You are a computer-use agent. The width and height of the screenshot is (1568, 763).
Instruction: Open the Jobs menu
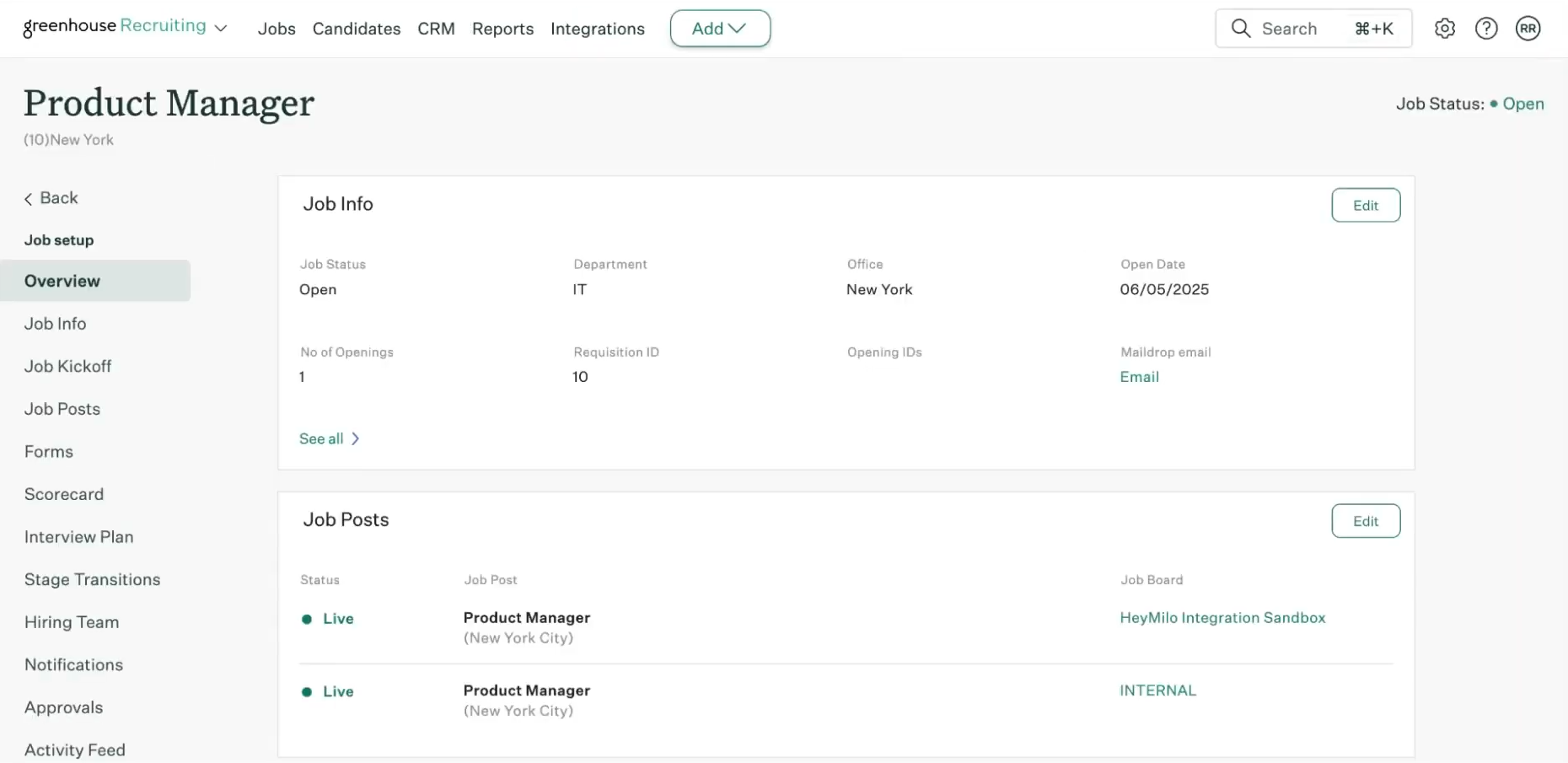[277, 29]
